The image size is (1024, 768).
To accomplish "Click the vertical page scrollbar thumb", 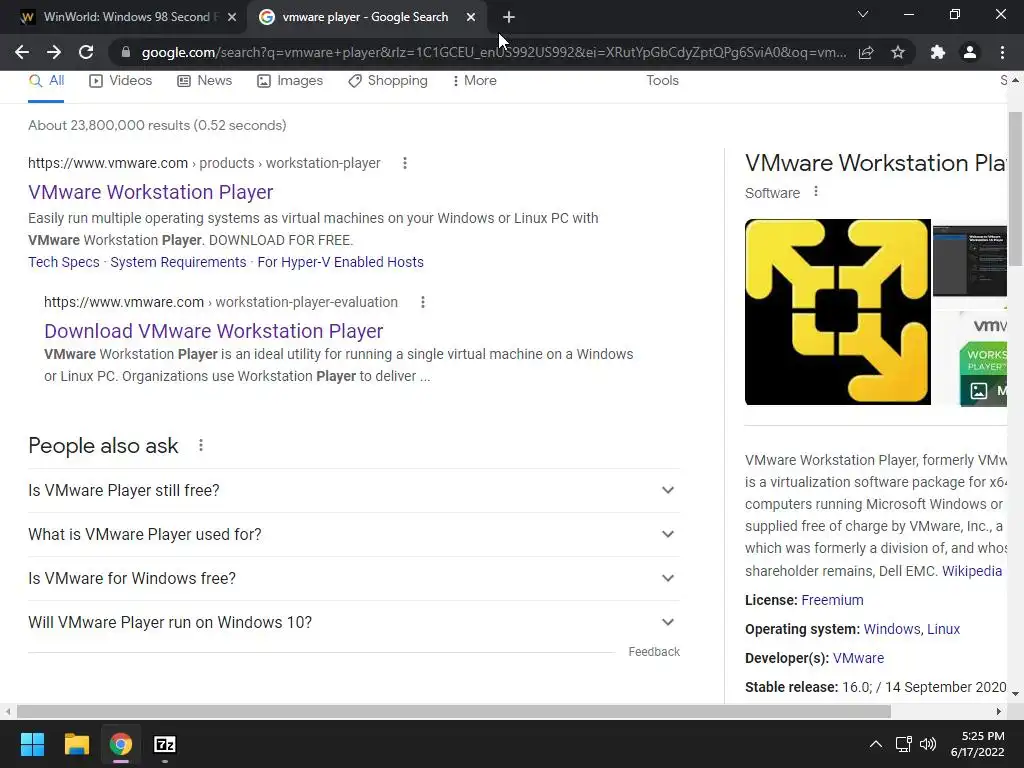I will point(1015,189).
